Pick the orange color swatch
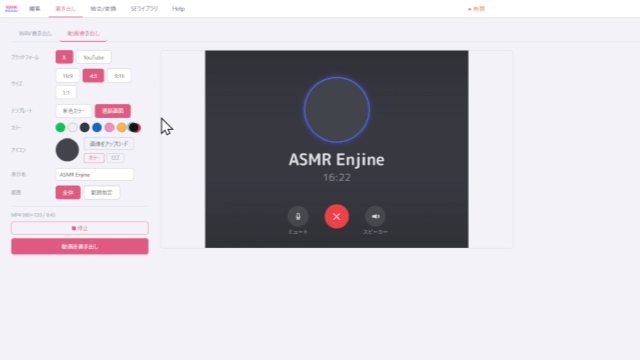Image resolution: width=640 pixels, height=360 pixels. pyautogui.click(x=122, y=128)
